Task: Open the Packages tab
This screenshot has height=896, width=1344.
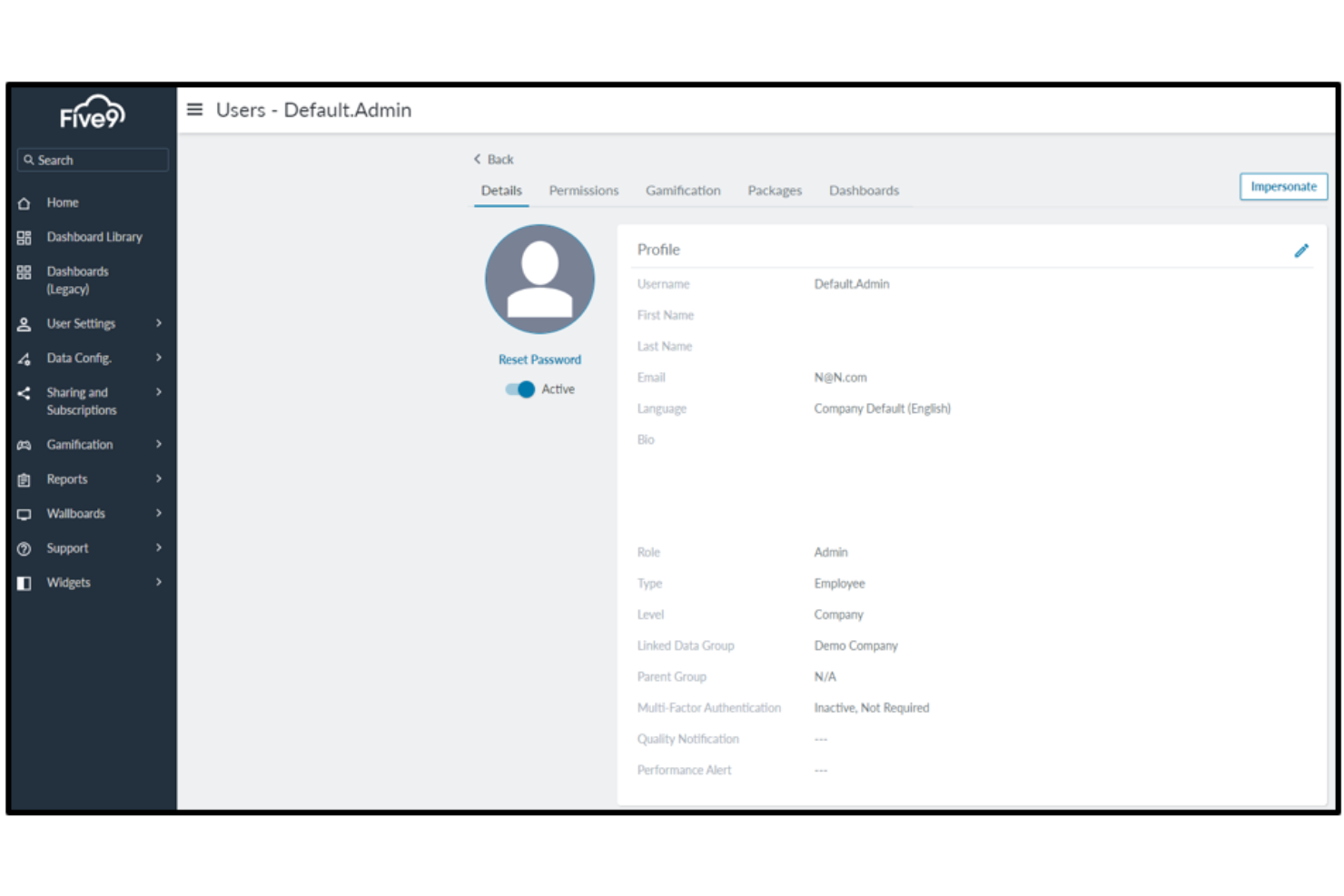Action: pyautogui.click(x=774, y=191)
